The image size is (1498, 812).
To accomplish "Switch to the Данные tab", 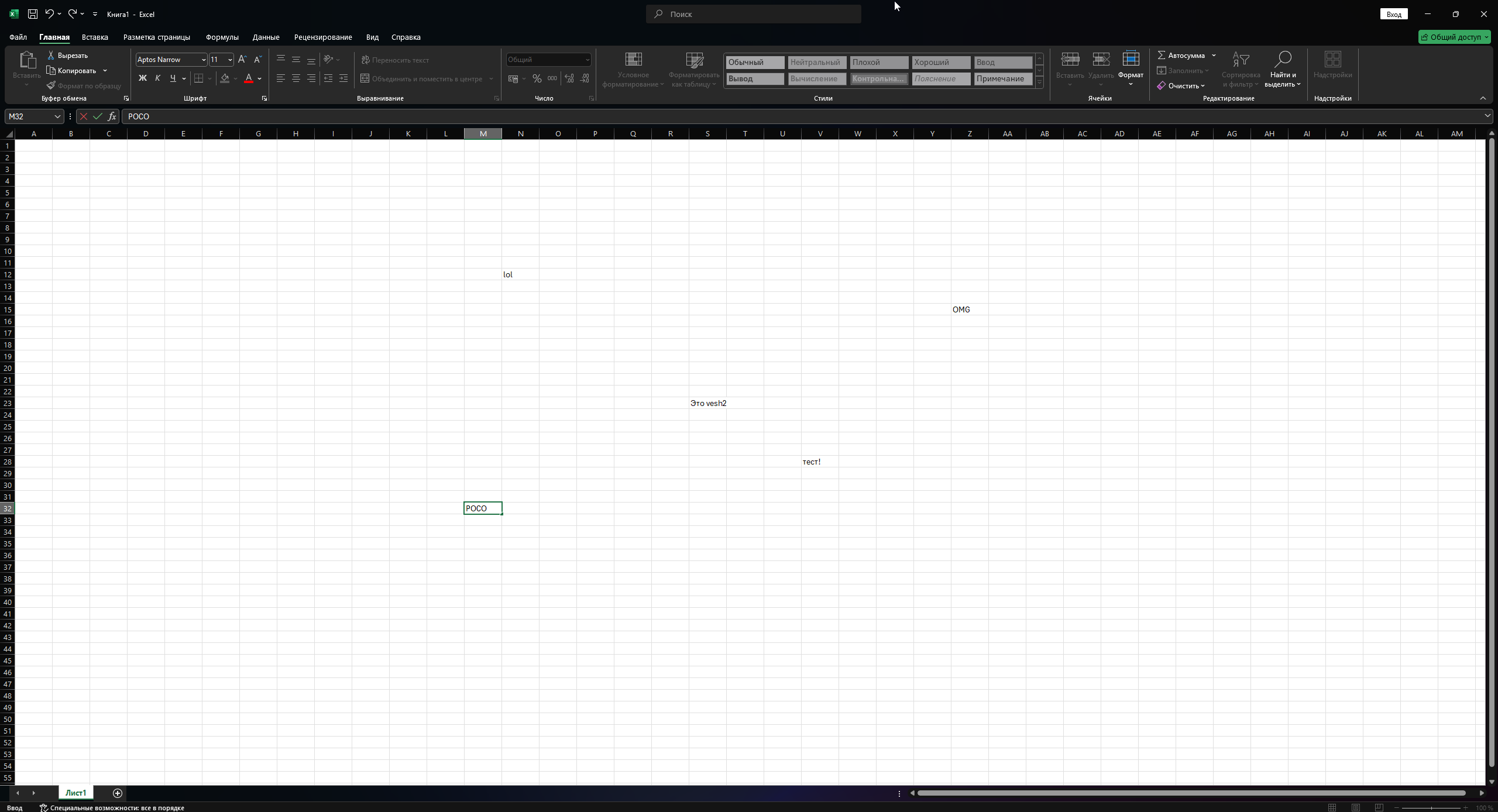I will 266,37.
